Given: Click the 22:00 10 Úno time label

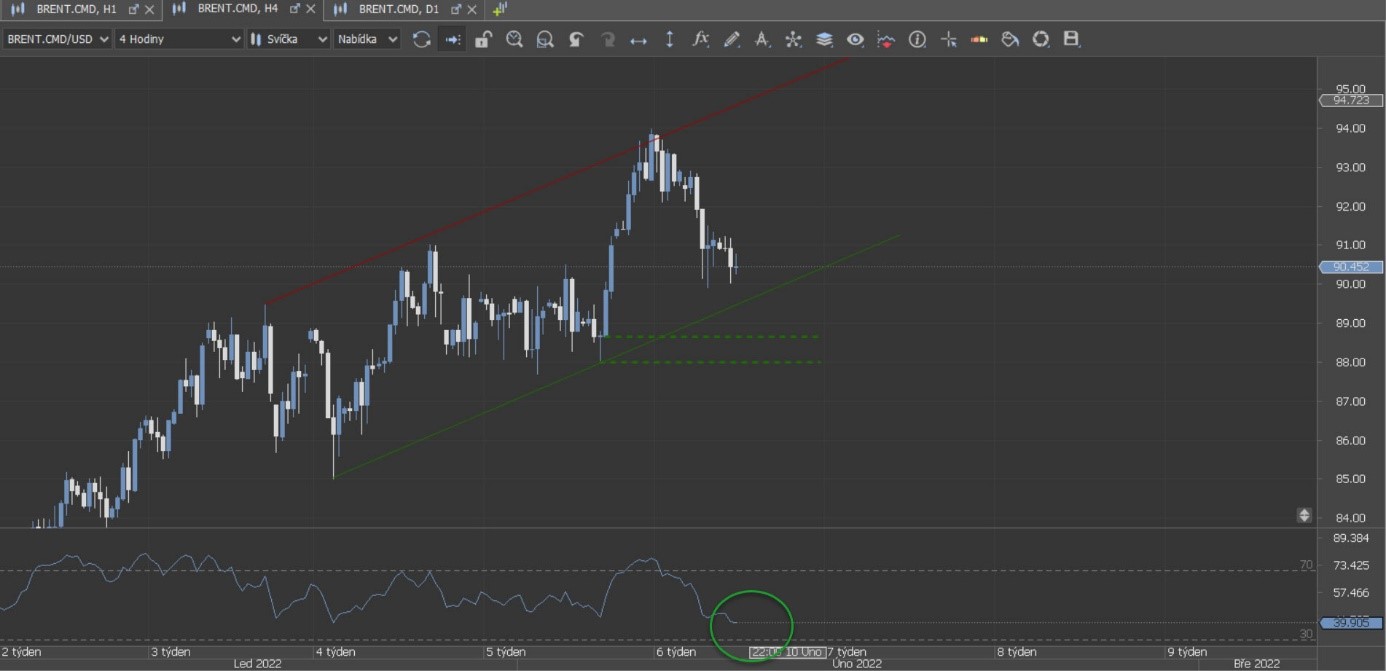Looking at the screenshot, I should pyautogui.click(x=788, y=652).
